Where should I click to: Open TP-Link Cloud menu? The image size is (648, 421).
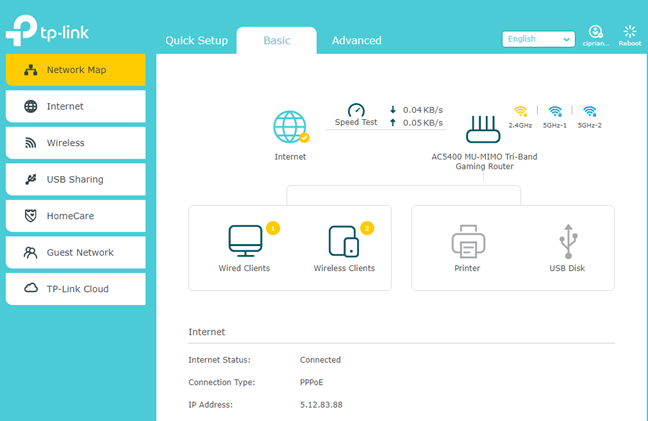(x=76, y=289)
